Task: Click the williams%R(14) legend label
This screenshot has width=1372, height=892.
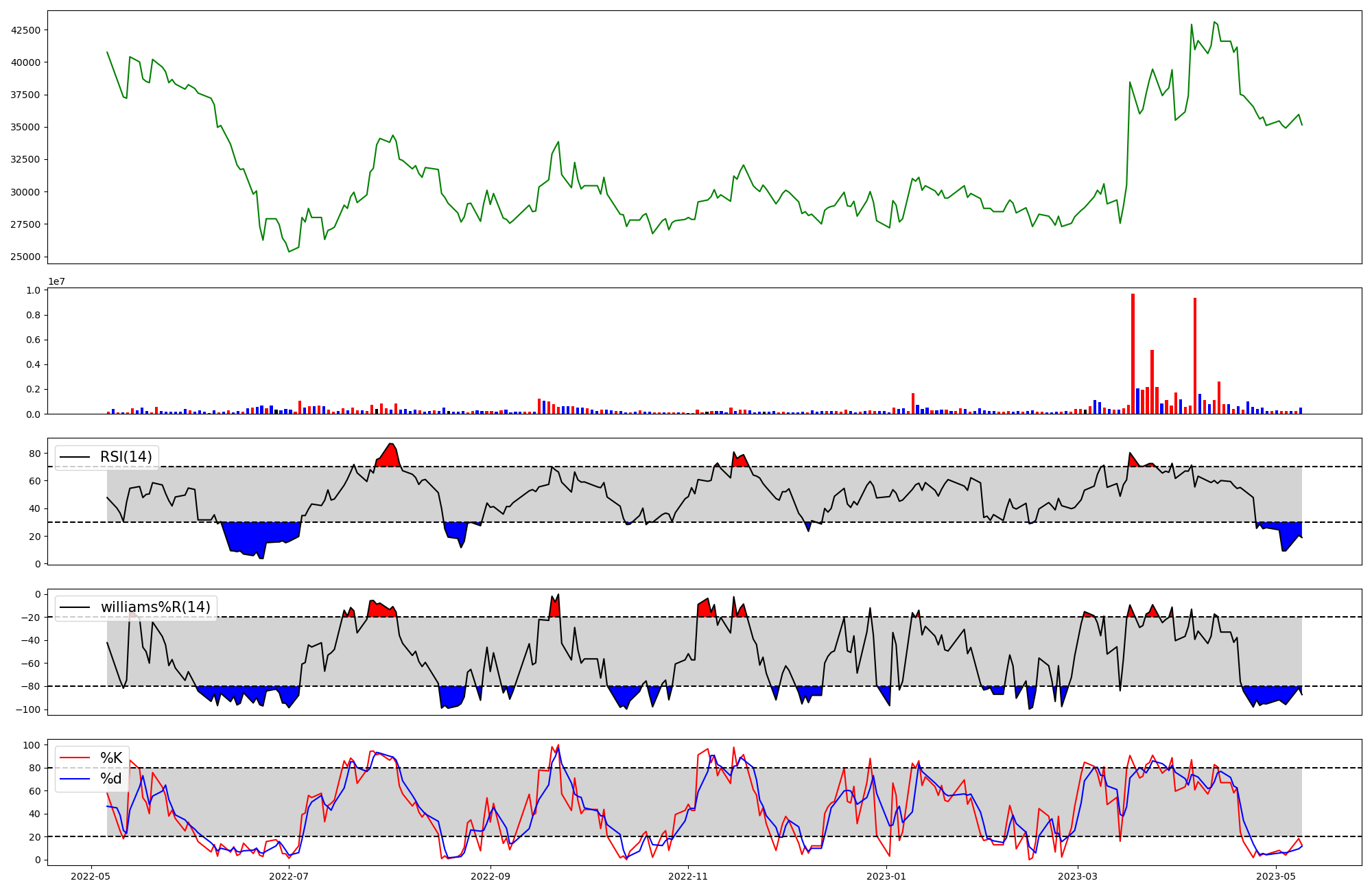Action: [156, 607]
